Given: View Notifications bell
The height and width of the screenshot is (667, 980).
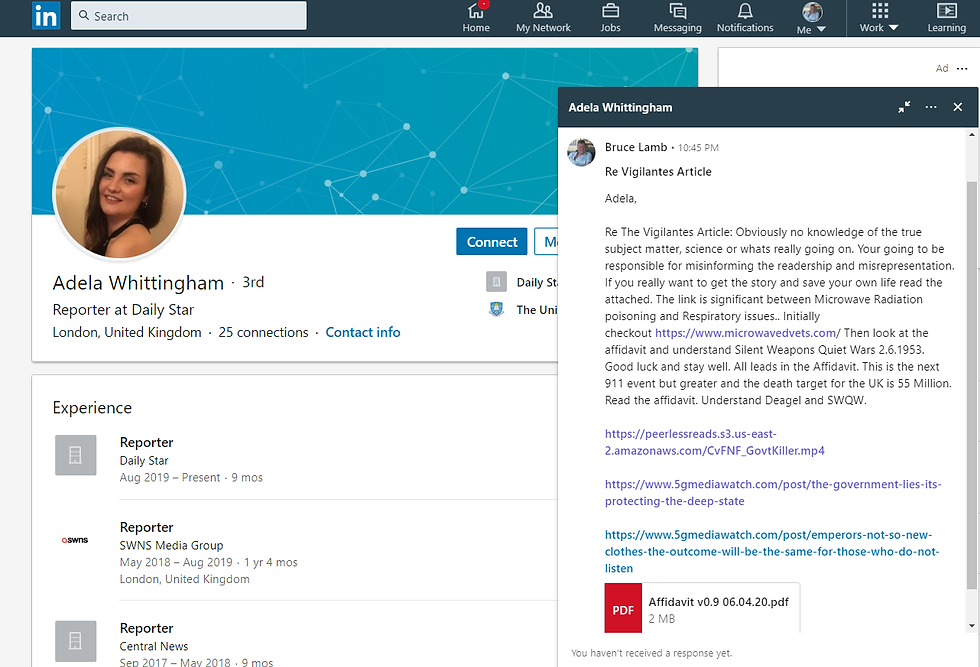Looking at the screenshot, I should pos(745,18).
